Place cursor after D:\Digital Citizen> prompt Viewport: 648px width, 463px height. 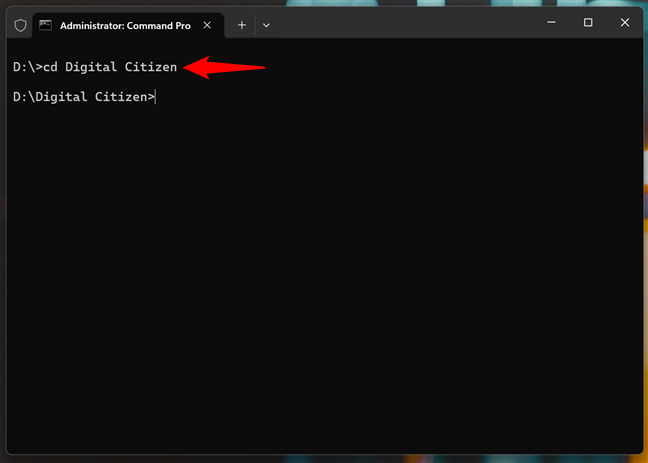[156, 97]
